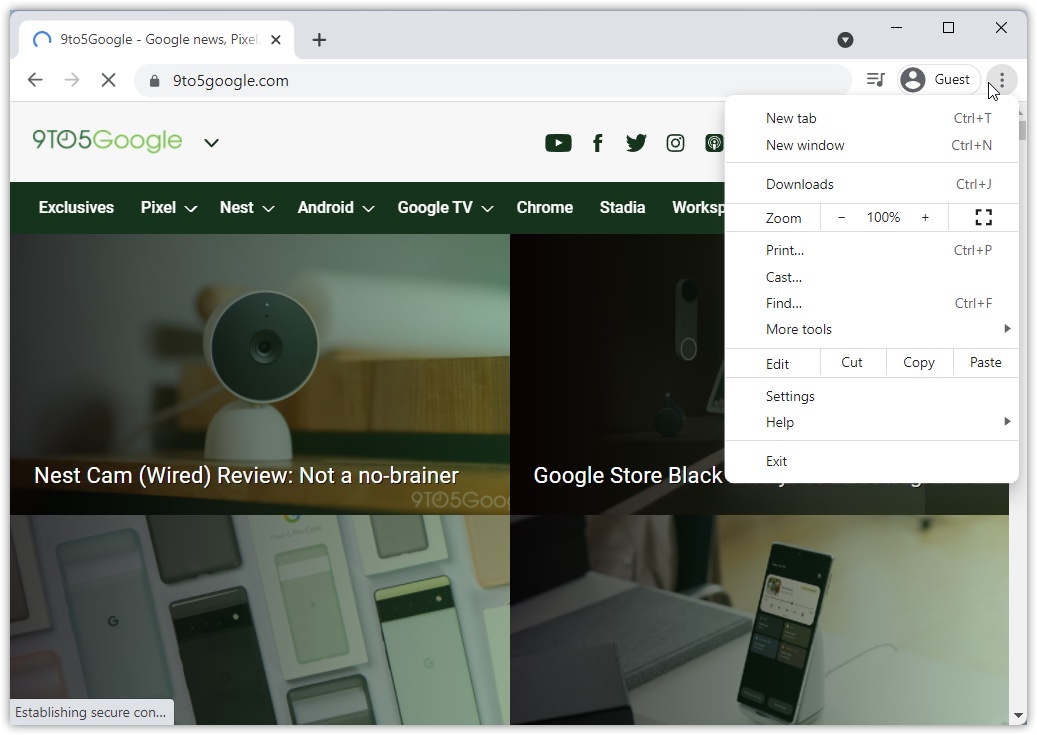Screen dimensions: 1037x735
Task: Click the media control icon in toolbar
Action: (x=875, y=80)
